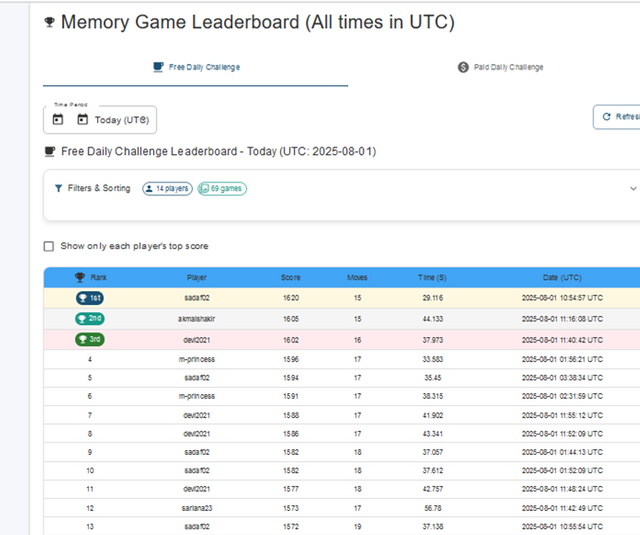Click the coffee cup icon beside the leaderboard heading
The width and height of the screenshot is (640, 535).
[x=49, y=152]
